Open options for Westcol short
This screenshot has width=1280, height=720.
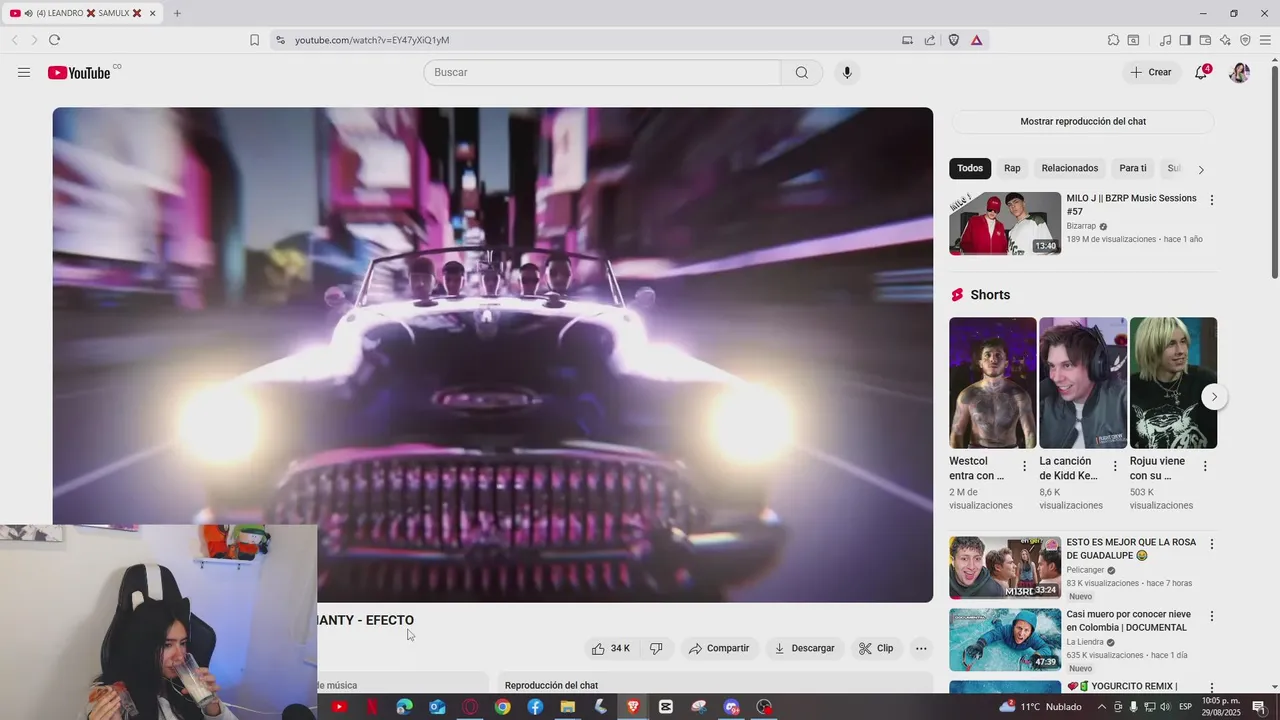click(x=1024, y=466)
